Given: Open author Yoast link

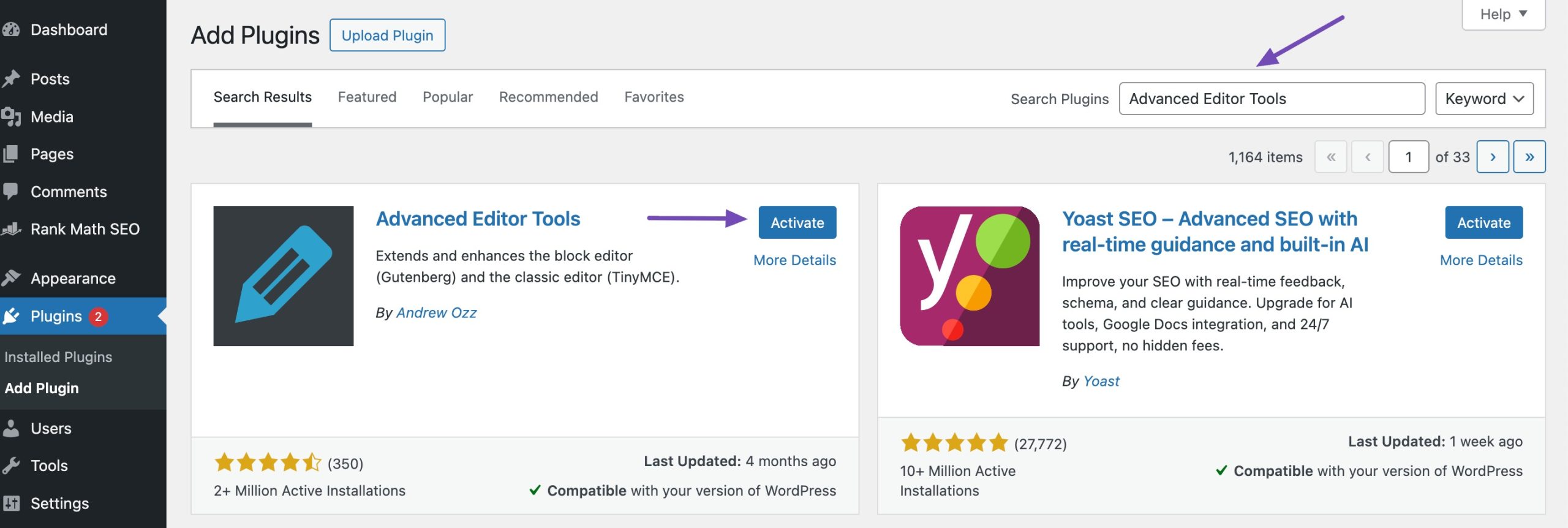Looking at the screenshot, I should [1101, 382].
